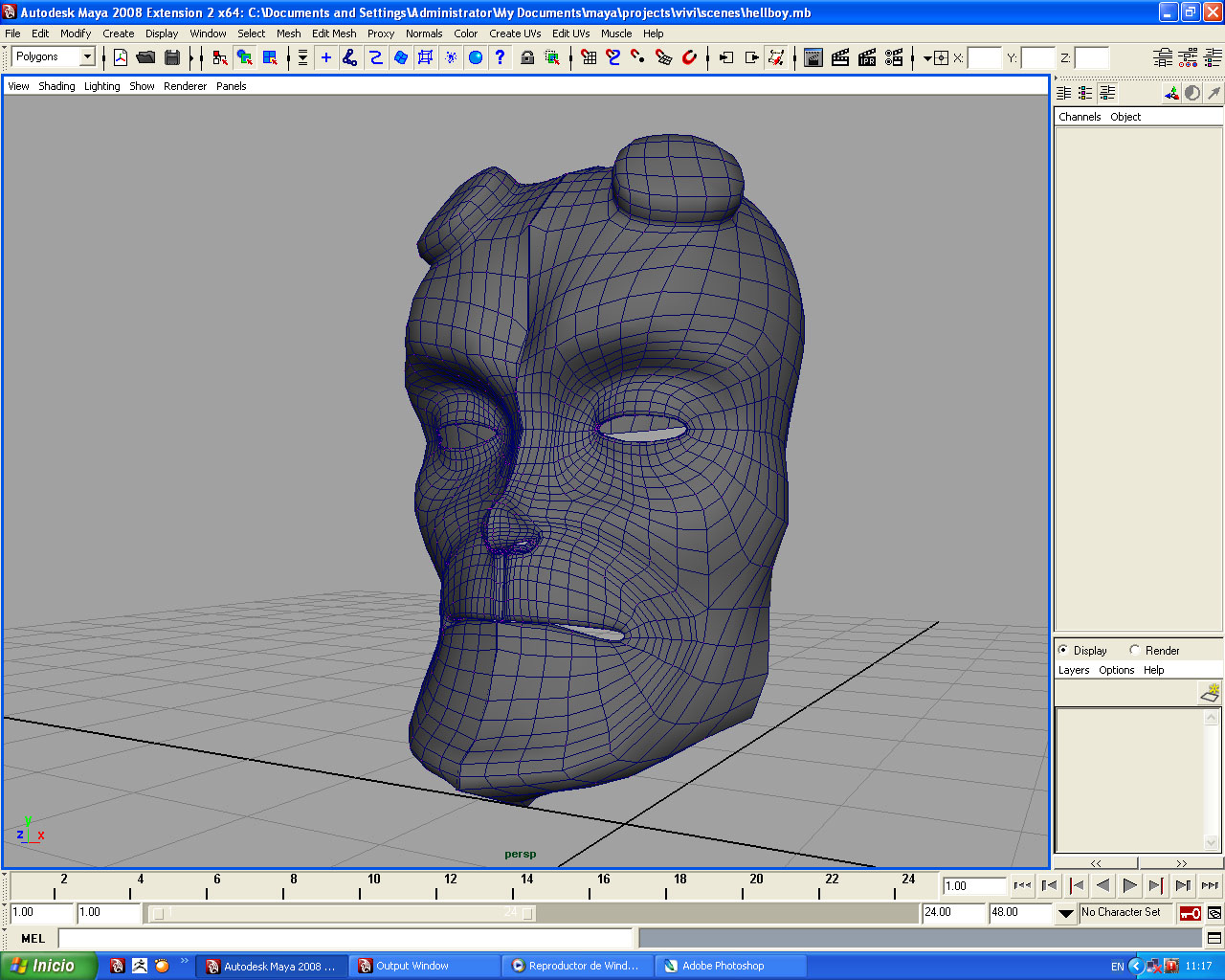Show the Tool Settings toggle icon
This screenshot has width=1225, height=980.
coord(1188,57)
